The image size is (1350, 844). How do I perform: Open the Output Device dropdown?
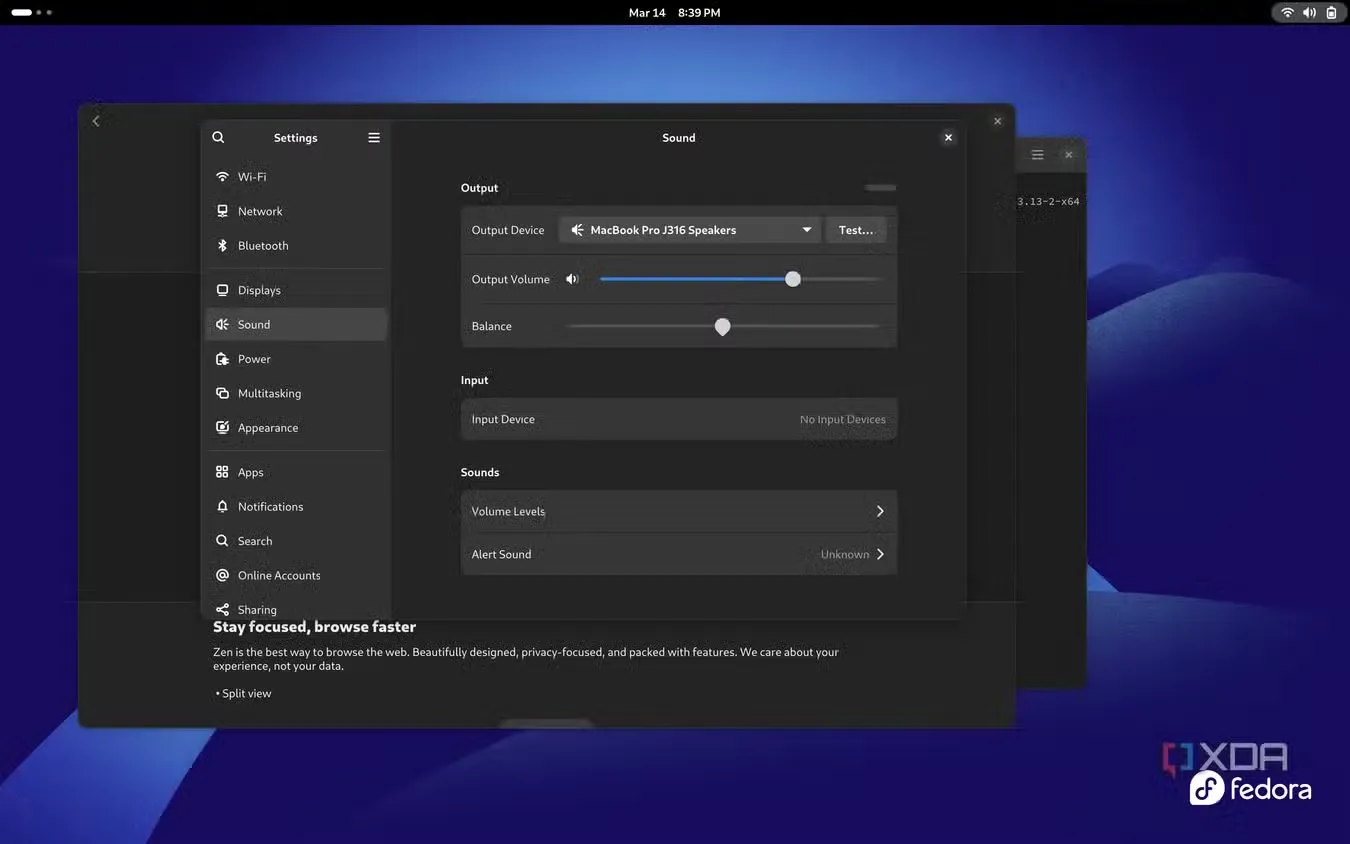pos(689,229)
